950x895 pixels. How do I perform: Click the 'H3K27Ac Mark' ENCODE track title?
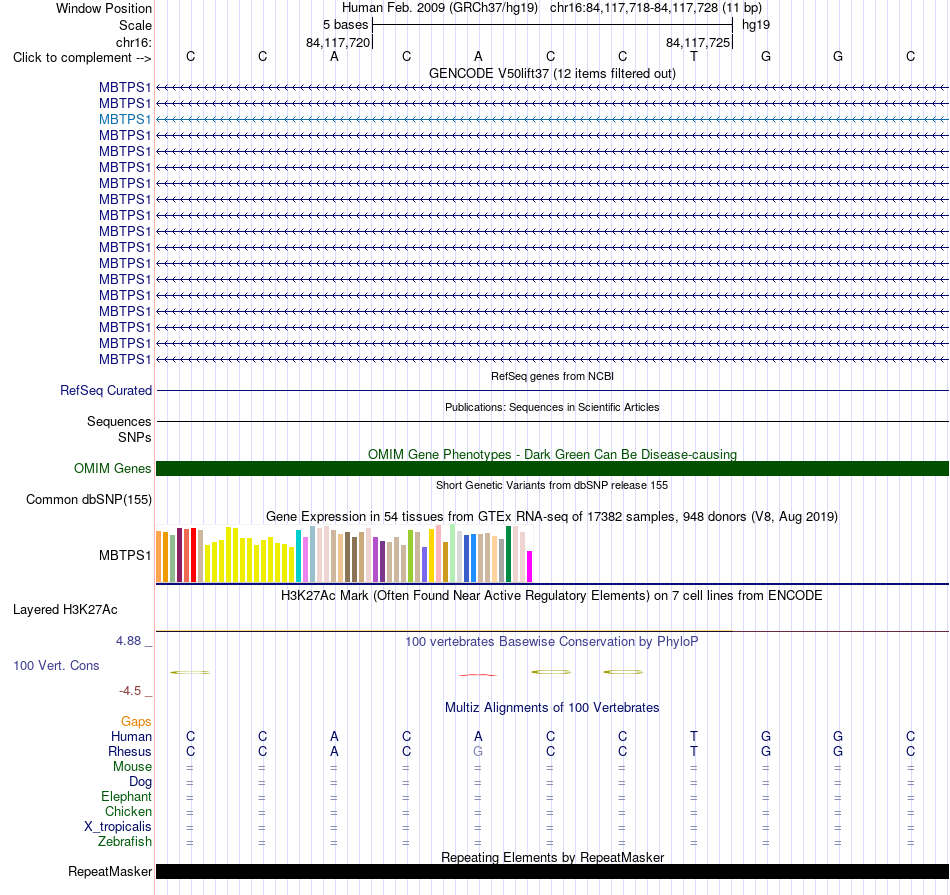pyautogui.click(x=552, y=595)
